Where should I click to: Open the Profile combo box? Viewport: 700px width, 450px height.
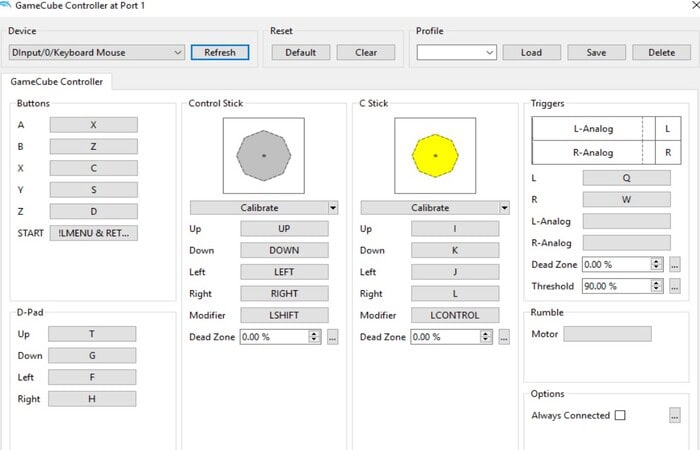point(456,53)
